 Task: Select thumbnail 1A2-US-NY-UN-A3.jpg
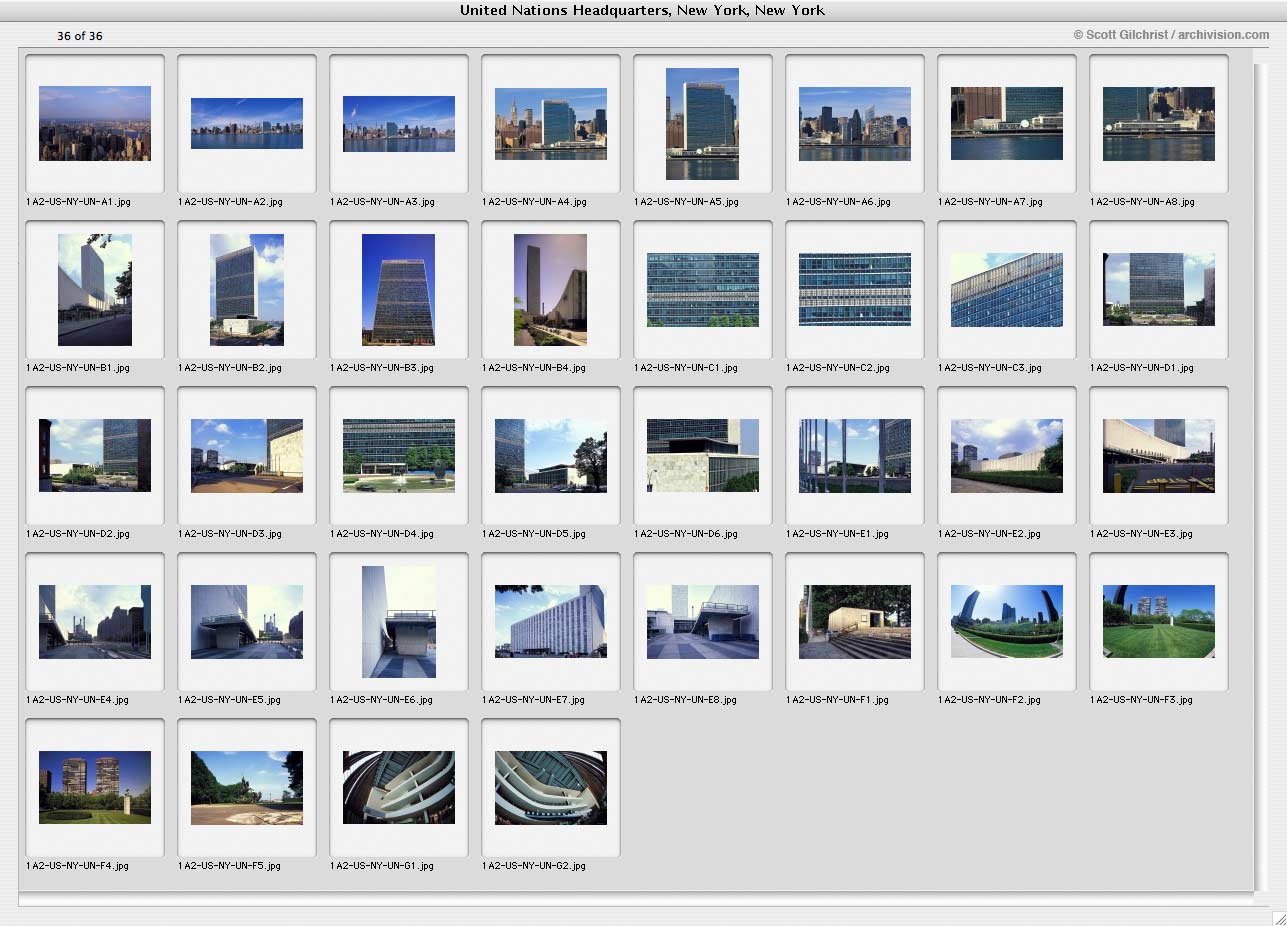(x=399, y=124)
